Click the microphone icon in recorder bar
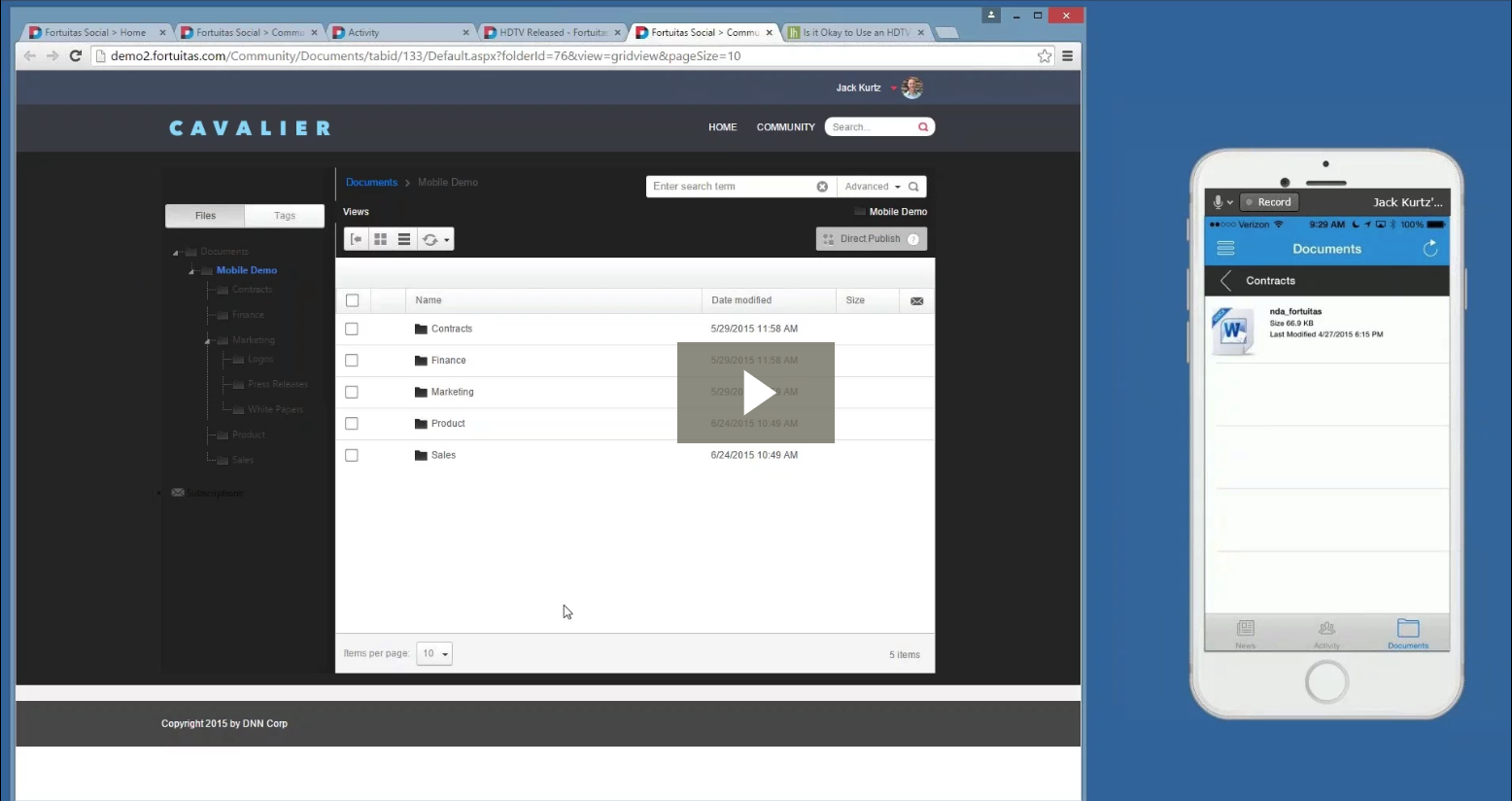Image resolution: width=1512 pixels, height=801 pixels. pos(1218,202)
